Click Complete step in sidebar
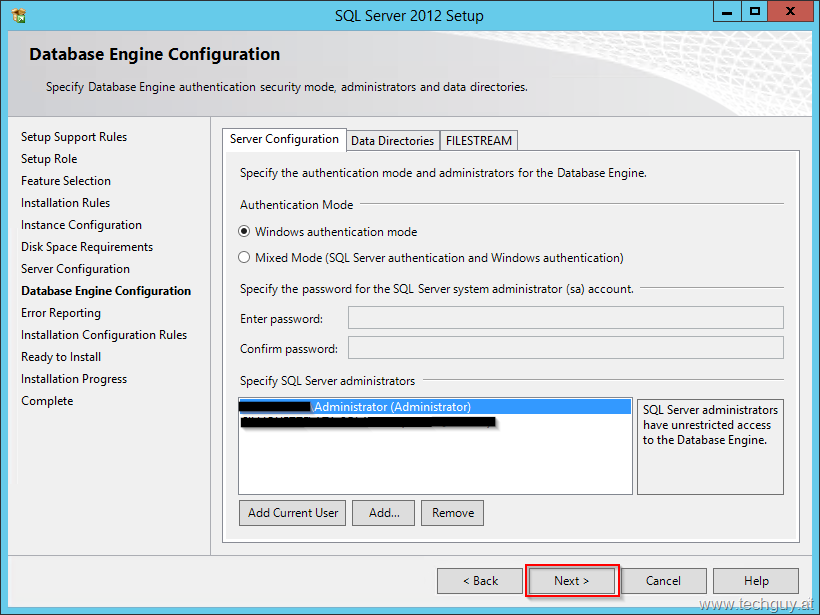 [47, 401]
